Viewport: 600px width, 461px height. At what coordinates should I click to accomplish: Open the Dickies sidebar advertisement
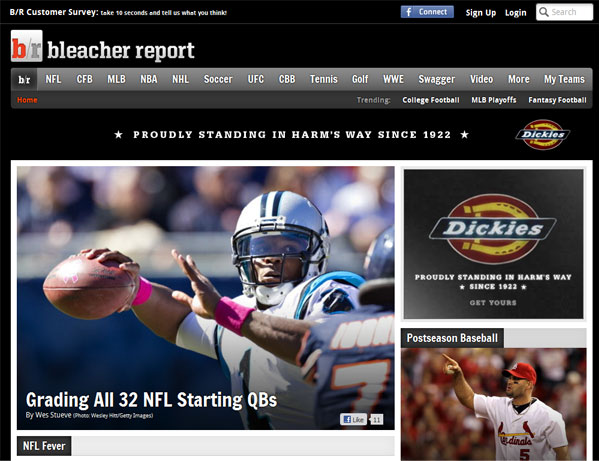[x=493, y=243]
